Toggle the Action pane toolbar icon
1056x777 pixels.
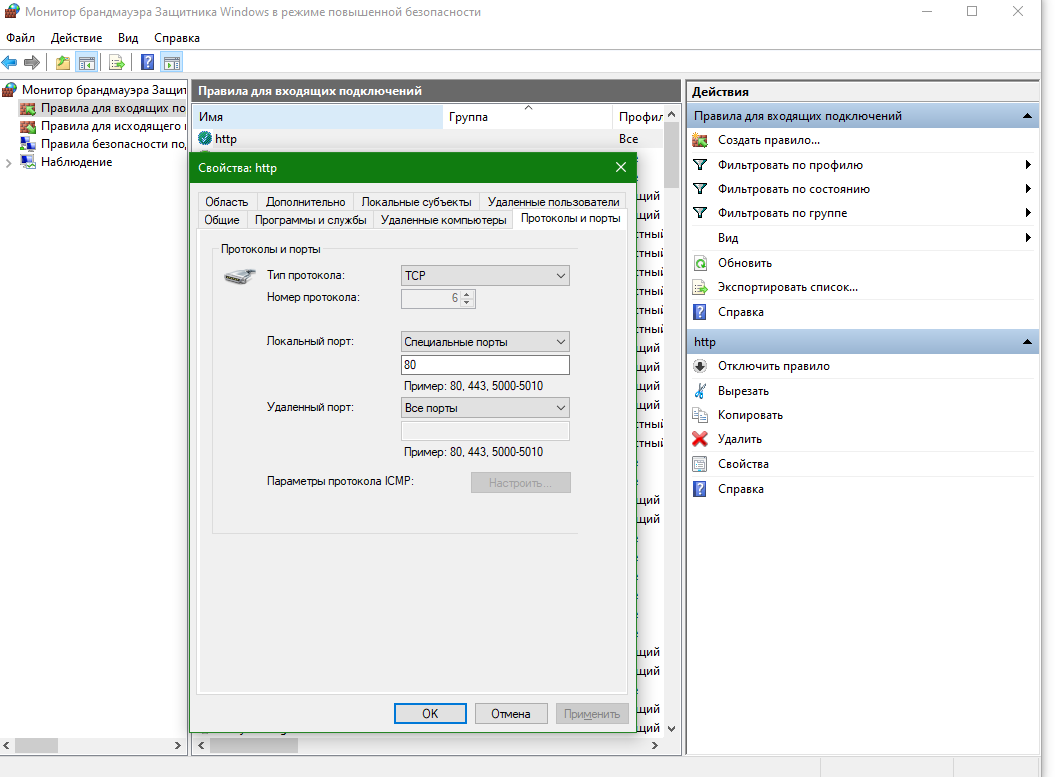click(172, 63)
